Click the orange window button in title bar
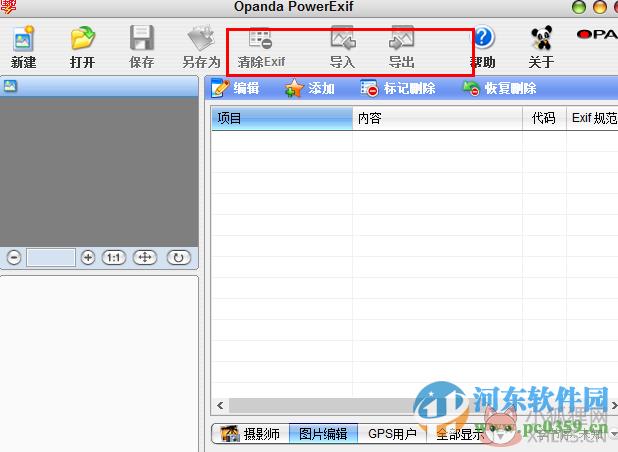The image size is (618, 452). (600, 7)
